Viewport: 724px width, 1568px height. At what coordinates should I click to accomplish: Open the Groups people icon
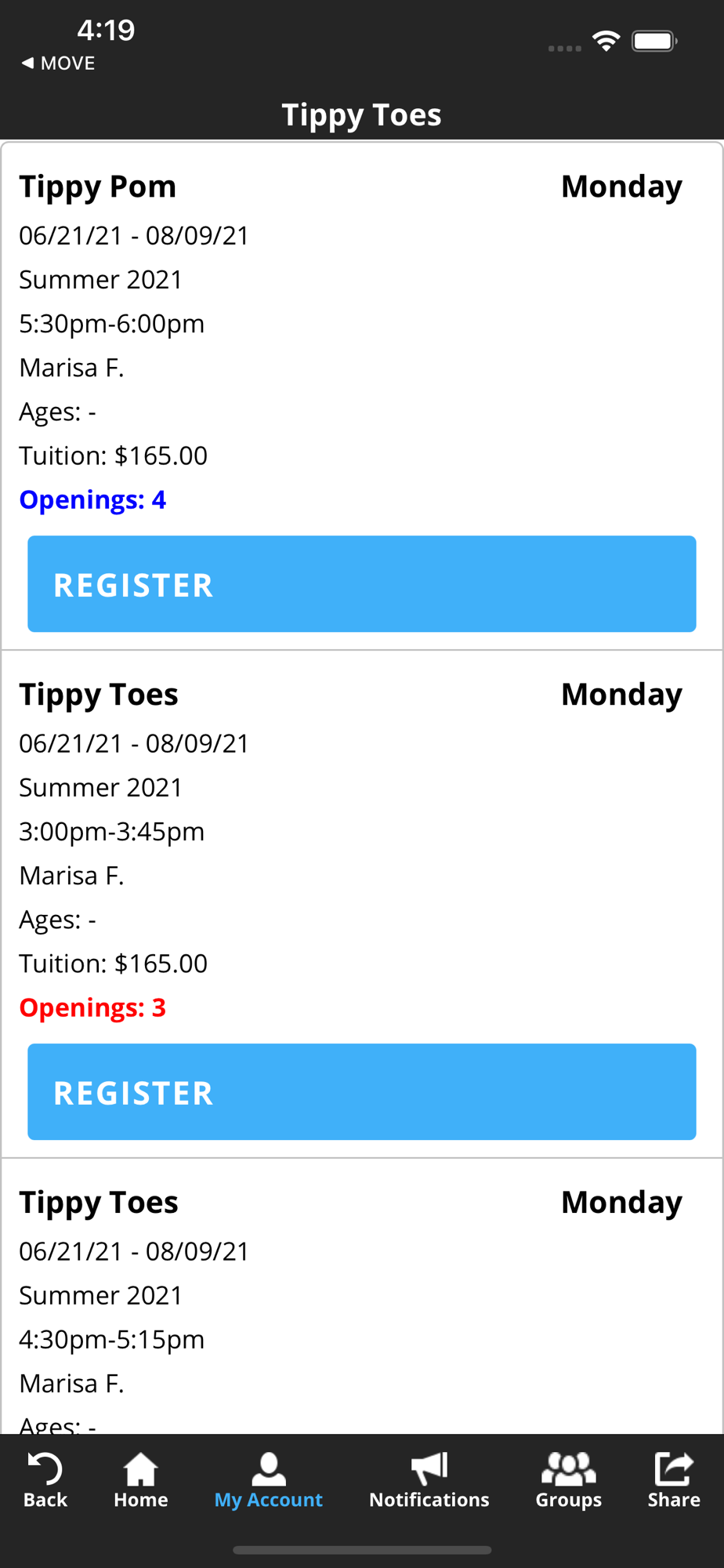point(569,1468)
